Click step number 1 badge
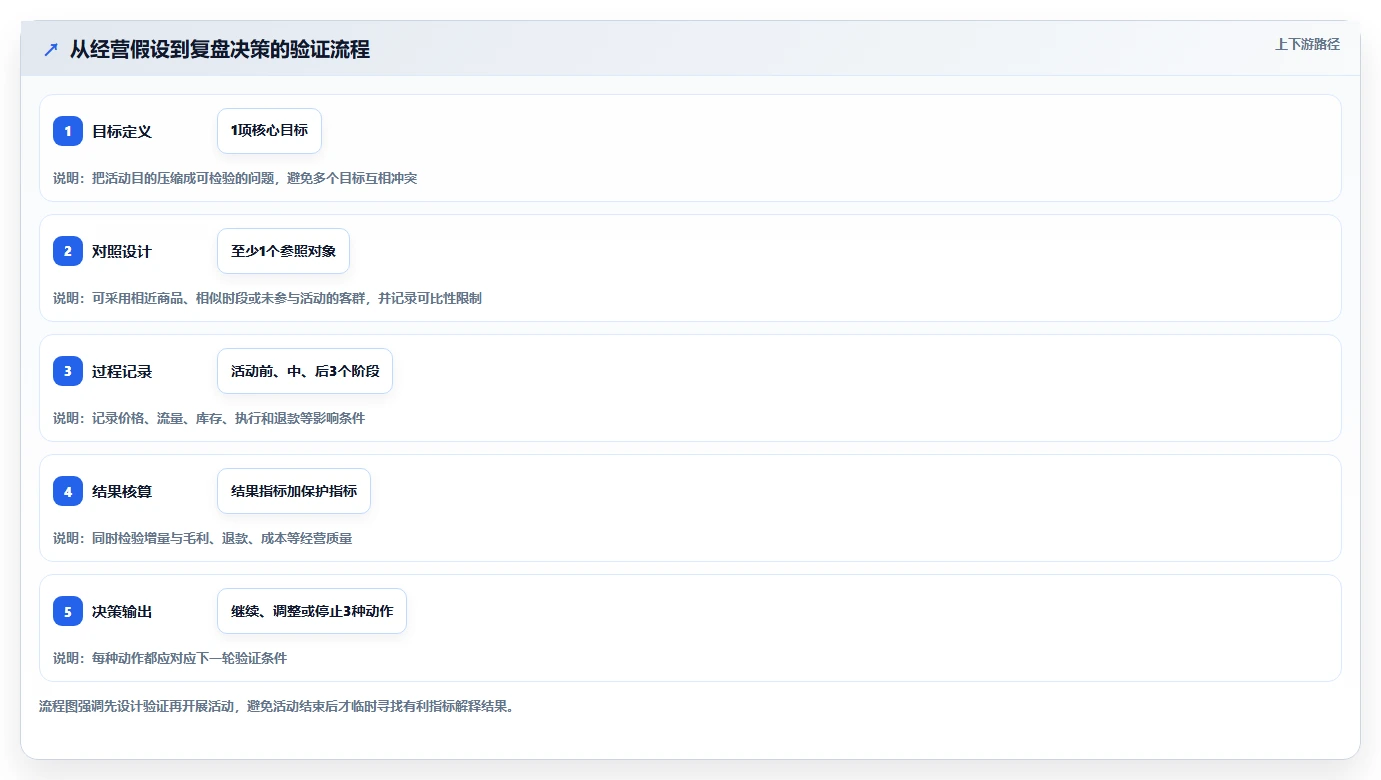The image size is (1381, 780). coord(68,131)
